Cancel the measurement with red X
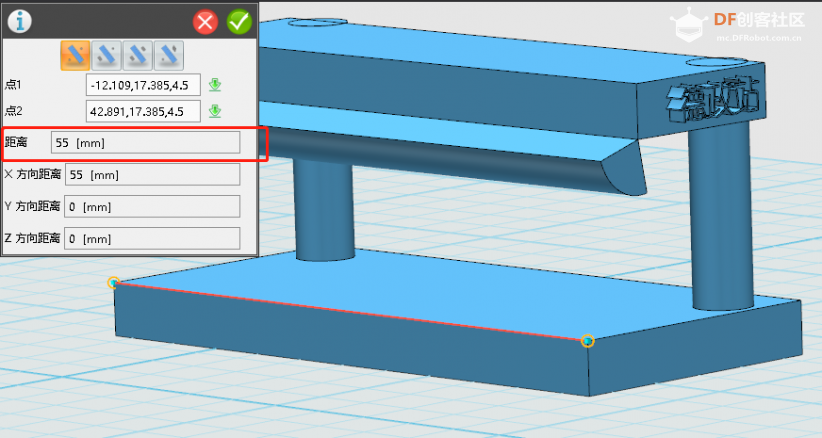This screenshot has height=438, width=822. pyautogui.click(x=206, y=22)
